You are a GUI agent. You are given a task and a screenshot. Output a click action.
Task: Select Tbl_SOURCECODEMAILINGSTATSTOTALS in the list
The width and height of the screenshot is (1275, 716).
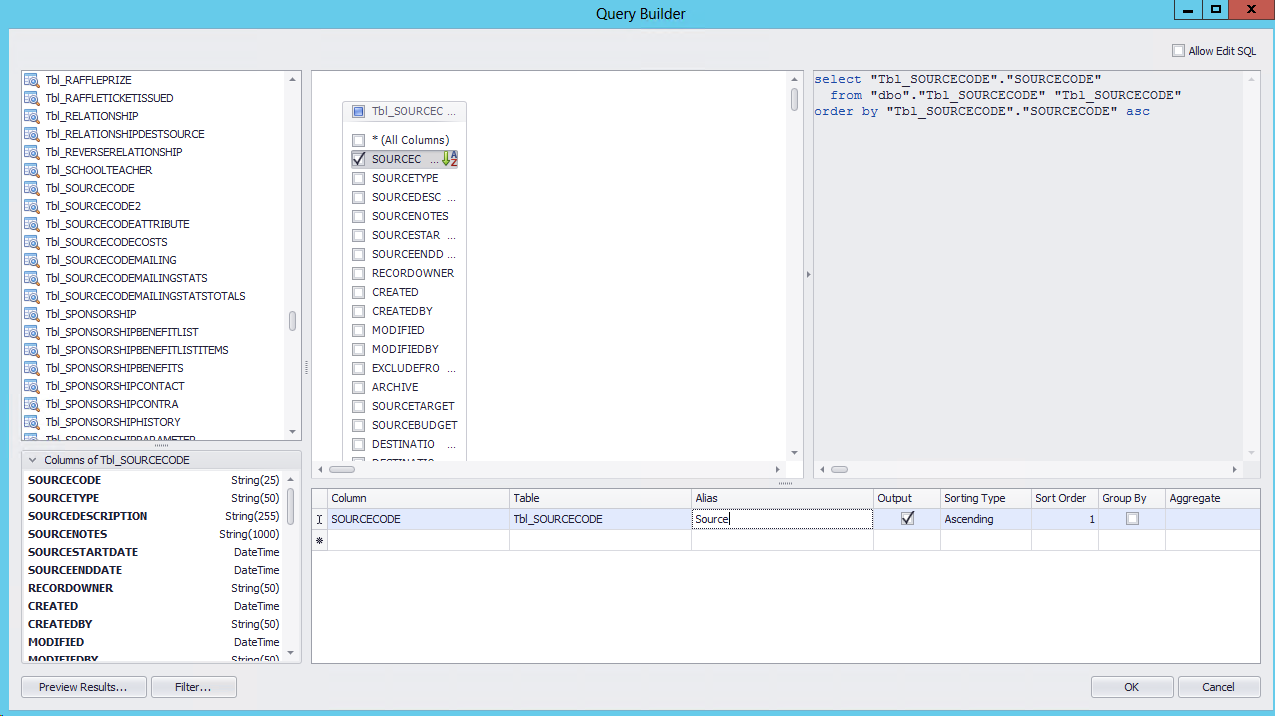click(x=145, y=296)
